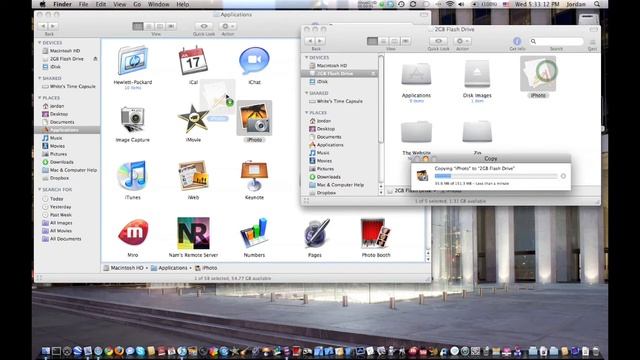Collapse PLACES section in Applications sidebar

coord(40,98)
